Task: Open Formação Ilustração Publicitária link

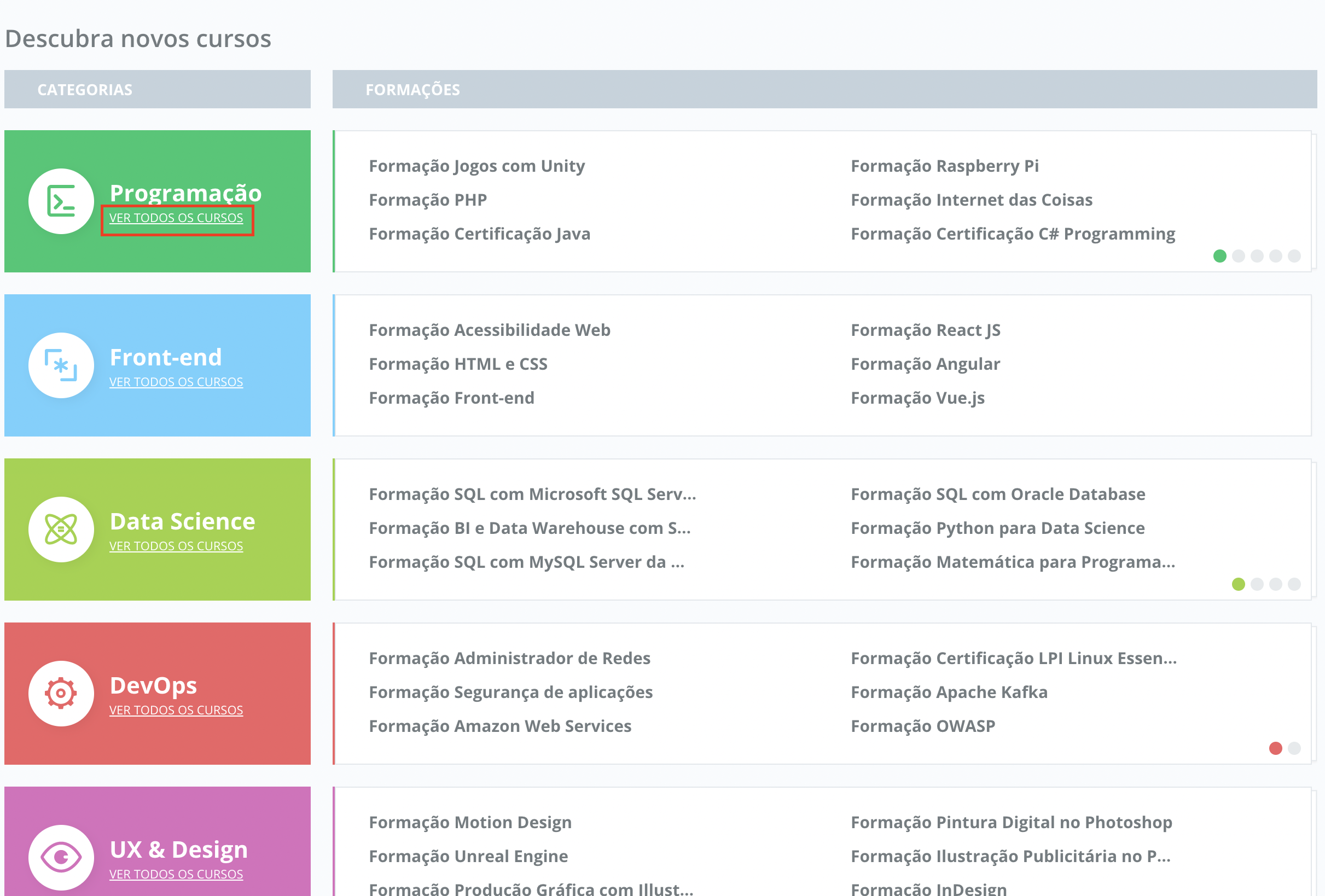Action: 1011,857
